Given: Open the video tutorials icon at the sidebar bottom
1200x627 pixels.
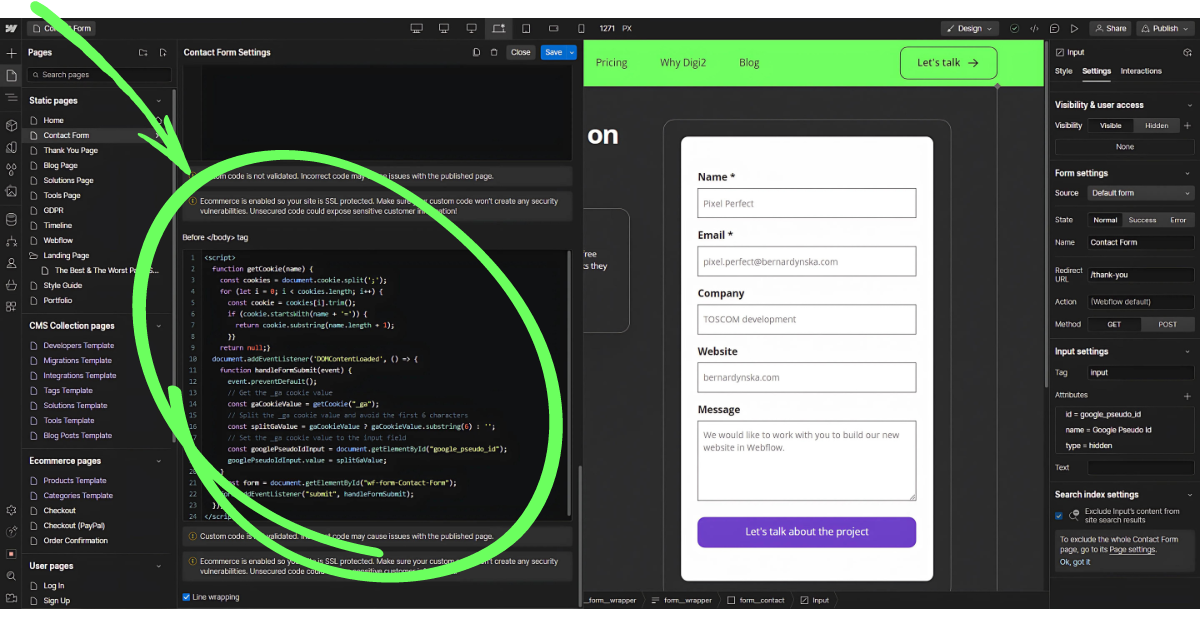Looking at the screenshot, I should (11, 598).
